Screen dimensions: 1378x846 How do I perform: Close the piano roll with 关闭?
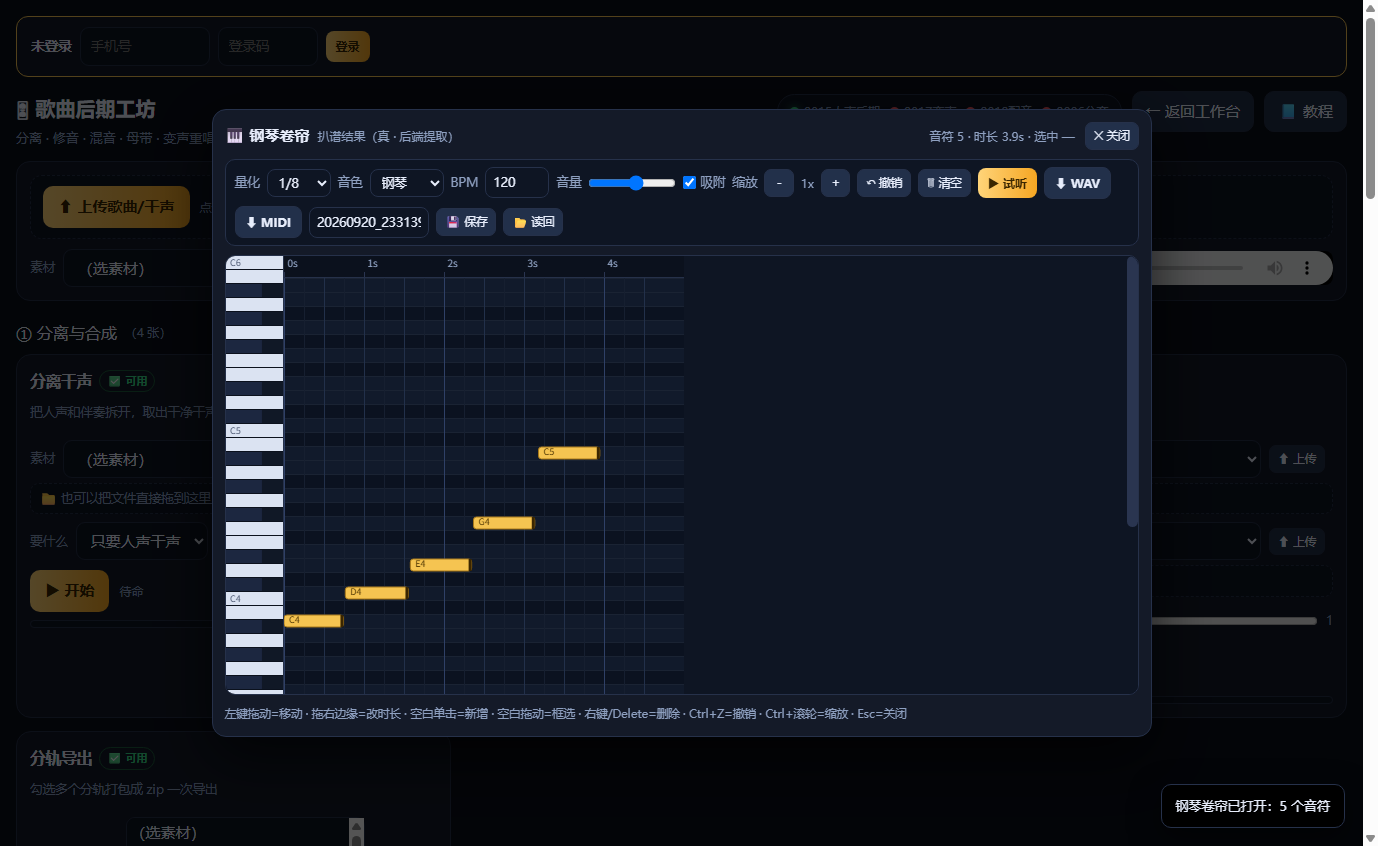[1111, 136]
